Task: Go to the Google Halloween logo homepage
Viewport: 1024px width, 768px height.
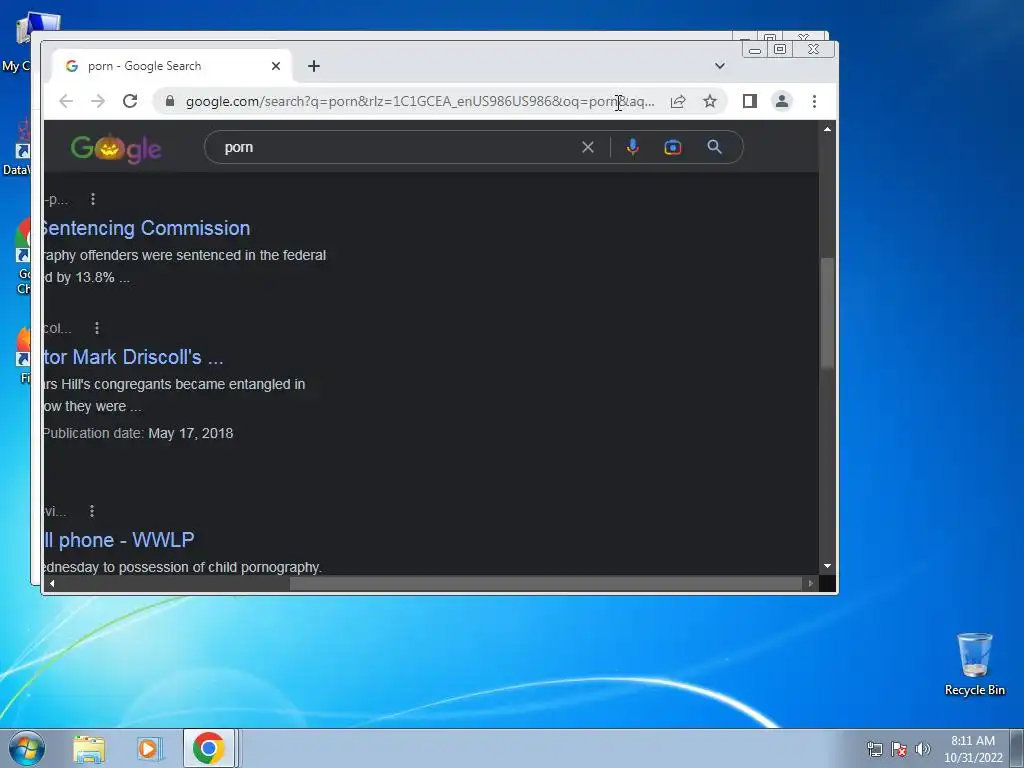Action: point(116,148)
